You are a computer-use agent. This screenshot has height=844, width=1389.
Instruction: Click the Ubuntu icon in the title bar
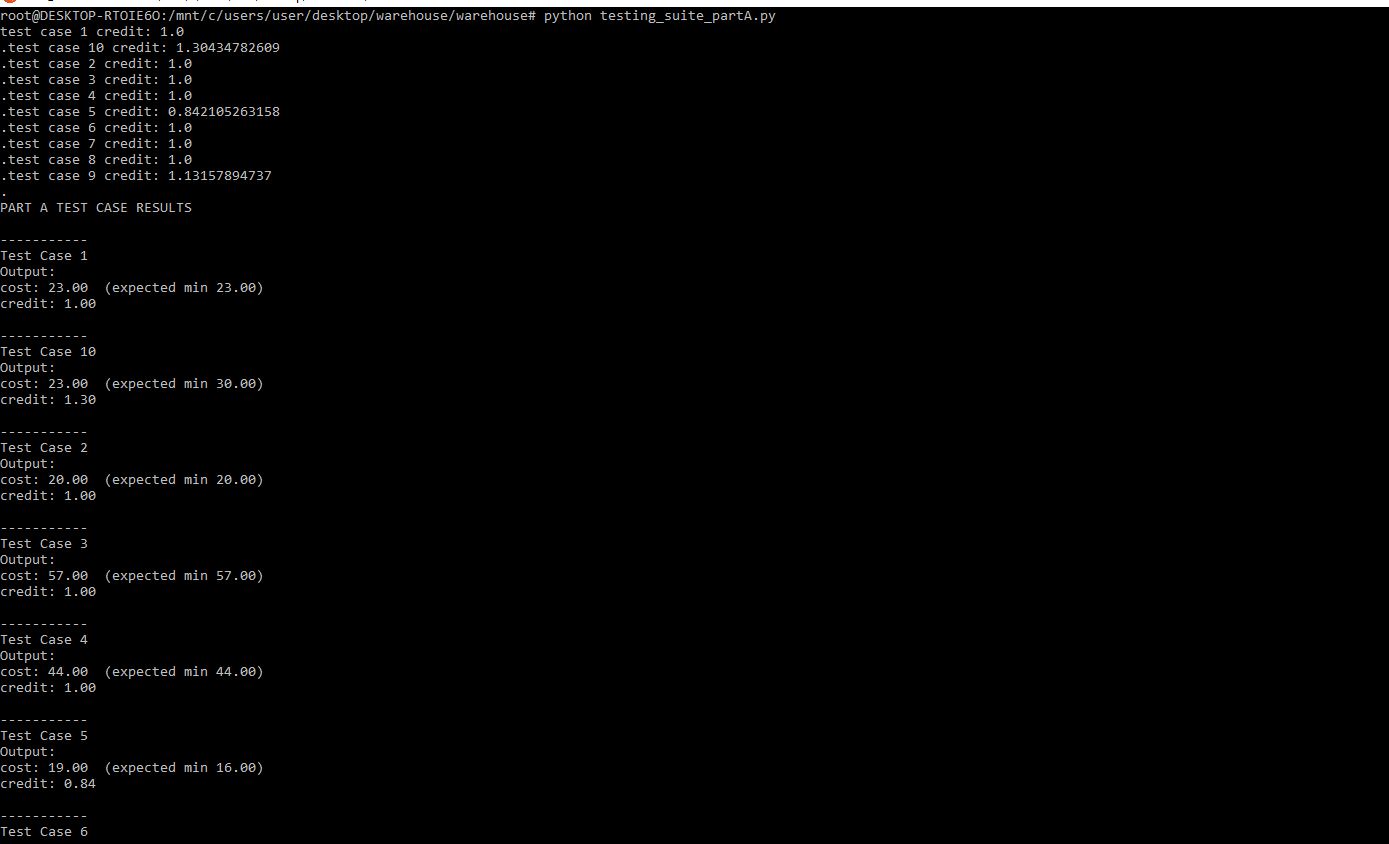tap(8, 2)
